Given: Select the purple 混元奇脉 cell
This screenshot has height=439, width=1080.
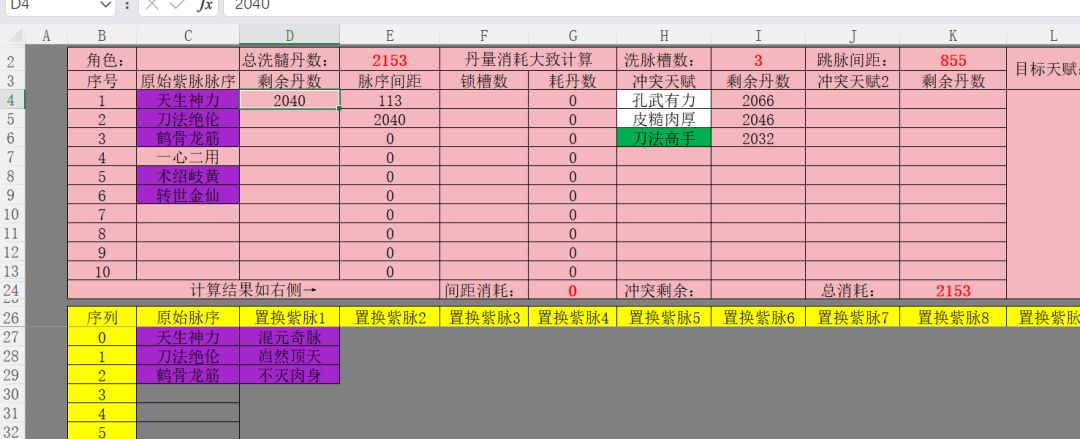Looking at the screenshot, I should click(289, 337).
